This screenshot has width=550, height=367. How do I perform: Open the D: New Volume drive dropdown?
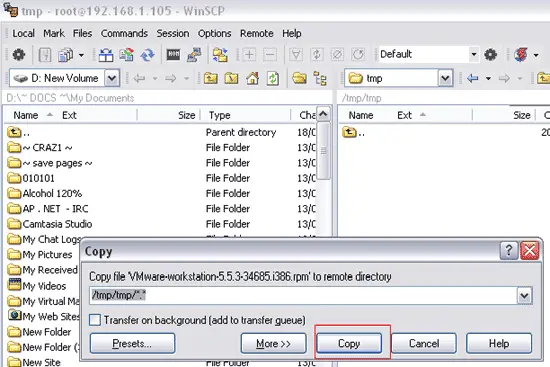coord(112,78)
